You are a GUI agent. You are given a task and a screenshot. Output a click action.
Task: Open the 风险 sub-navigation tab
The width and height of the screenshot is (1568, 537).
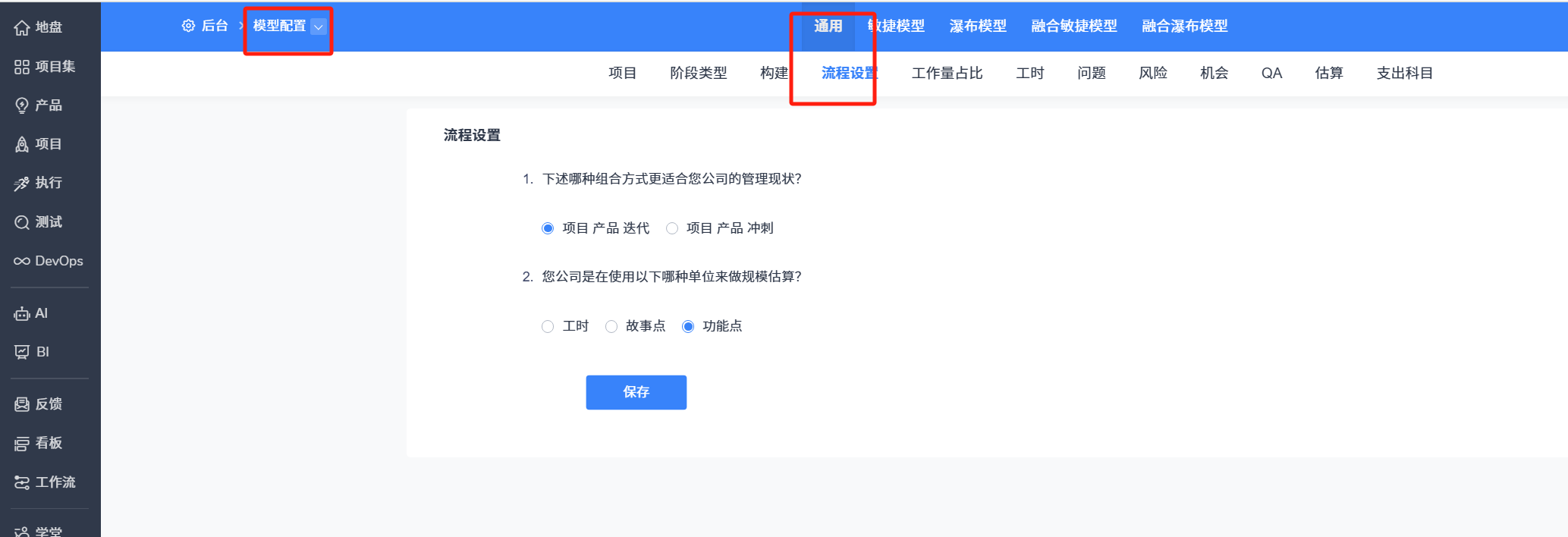pyautogui.click(x=1153, y=73)
